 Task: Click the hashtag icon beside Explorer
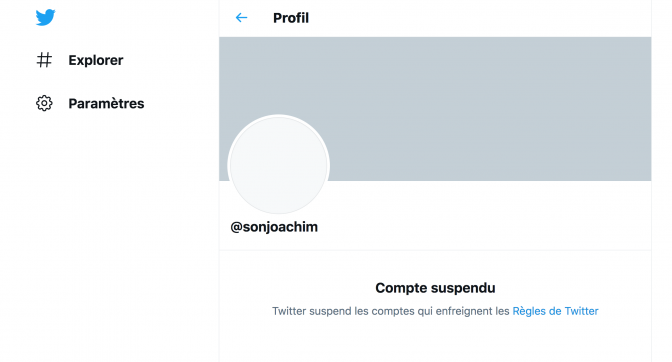tap(44, 60)
